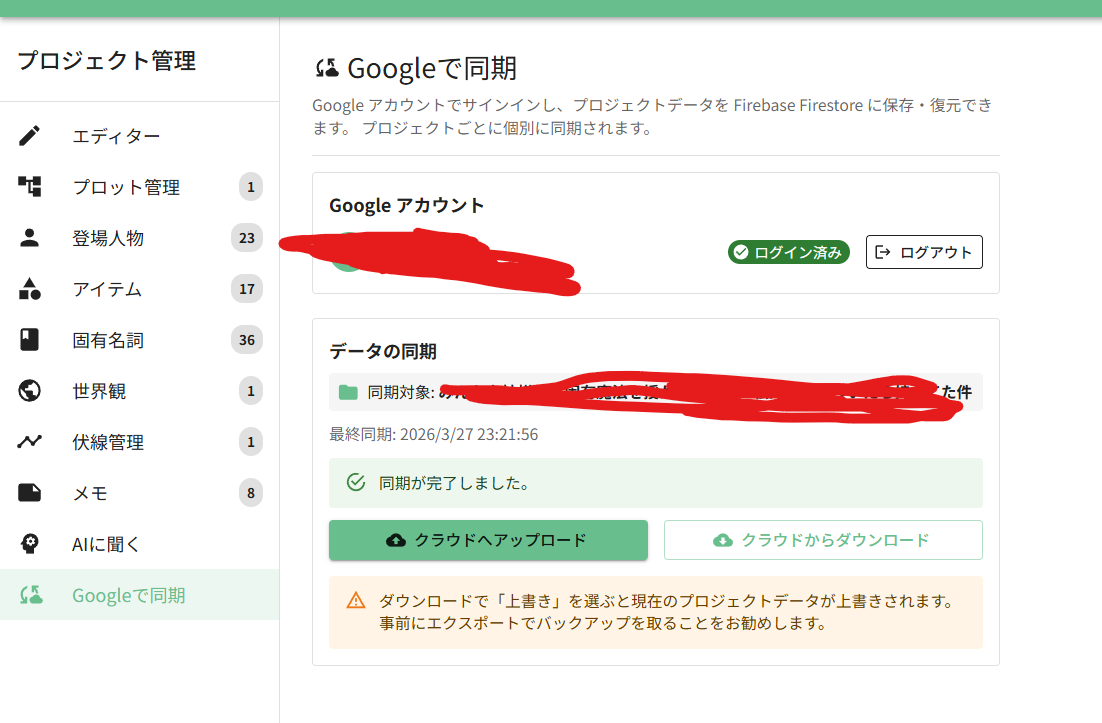Click the shapes icon for アイテム

click(30, 289)
